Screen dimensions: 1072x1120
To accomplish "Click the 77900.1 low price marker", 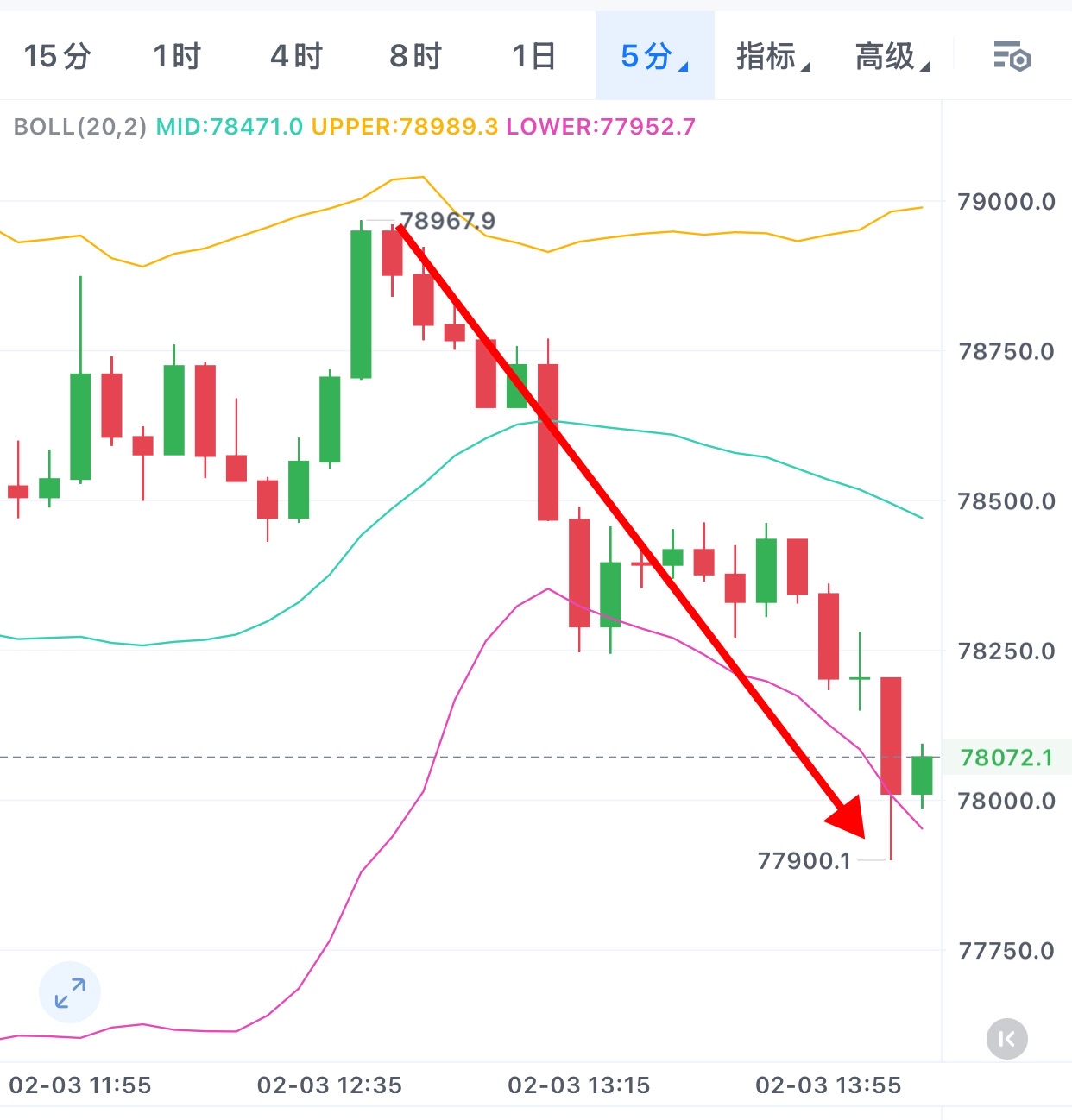I will click(x=804, y=860).
